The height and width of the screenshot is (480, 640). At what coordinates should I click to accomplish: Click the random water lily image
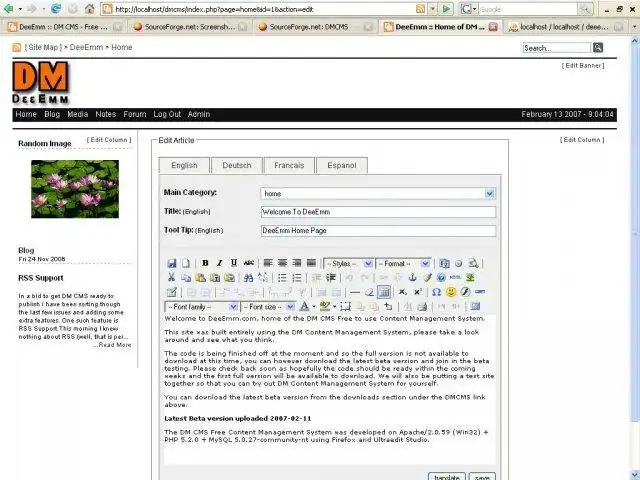tap(75, 189)
